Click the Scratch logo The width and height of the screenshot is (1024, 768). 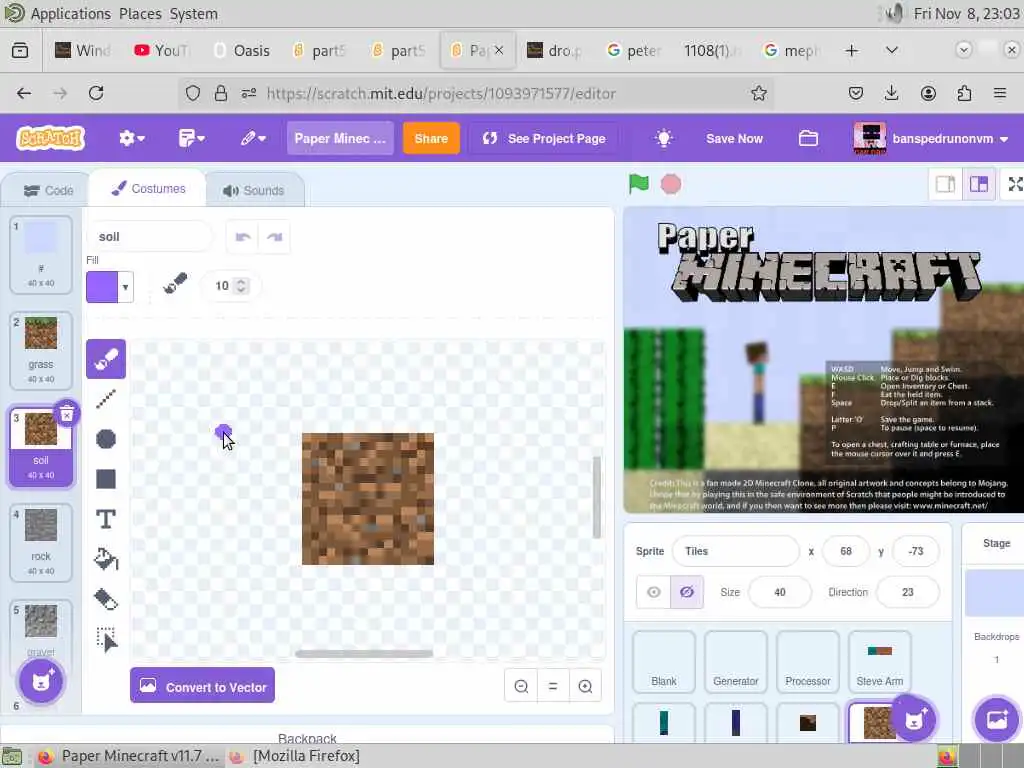50,138
